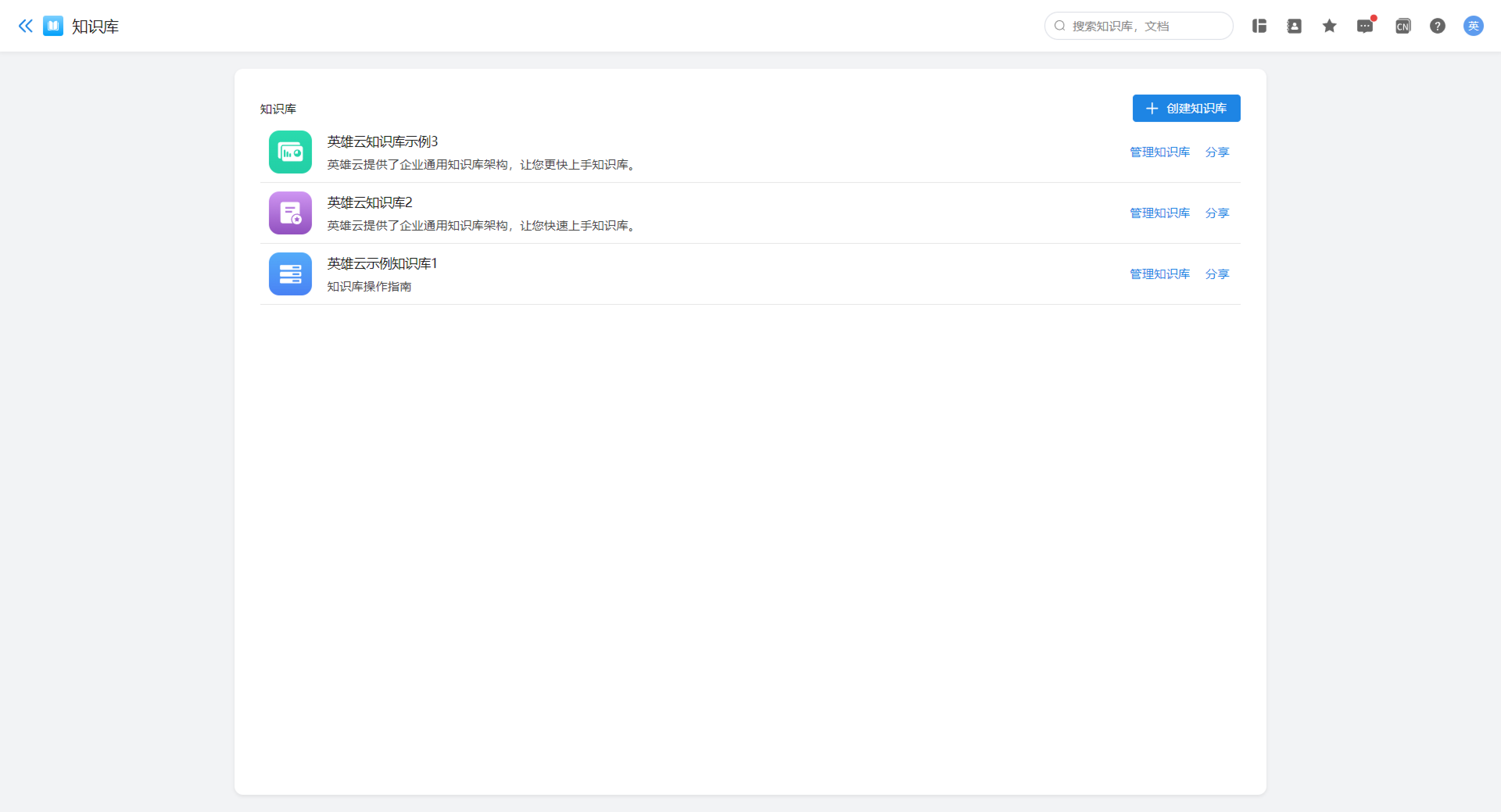Viewport: 1501px width, 812px height.
Task: Open 英雄云知识库2 title
Action: pyautogui.click(x=369, y=203)
